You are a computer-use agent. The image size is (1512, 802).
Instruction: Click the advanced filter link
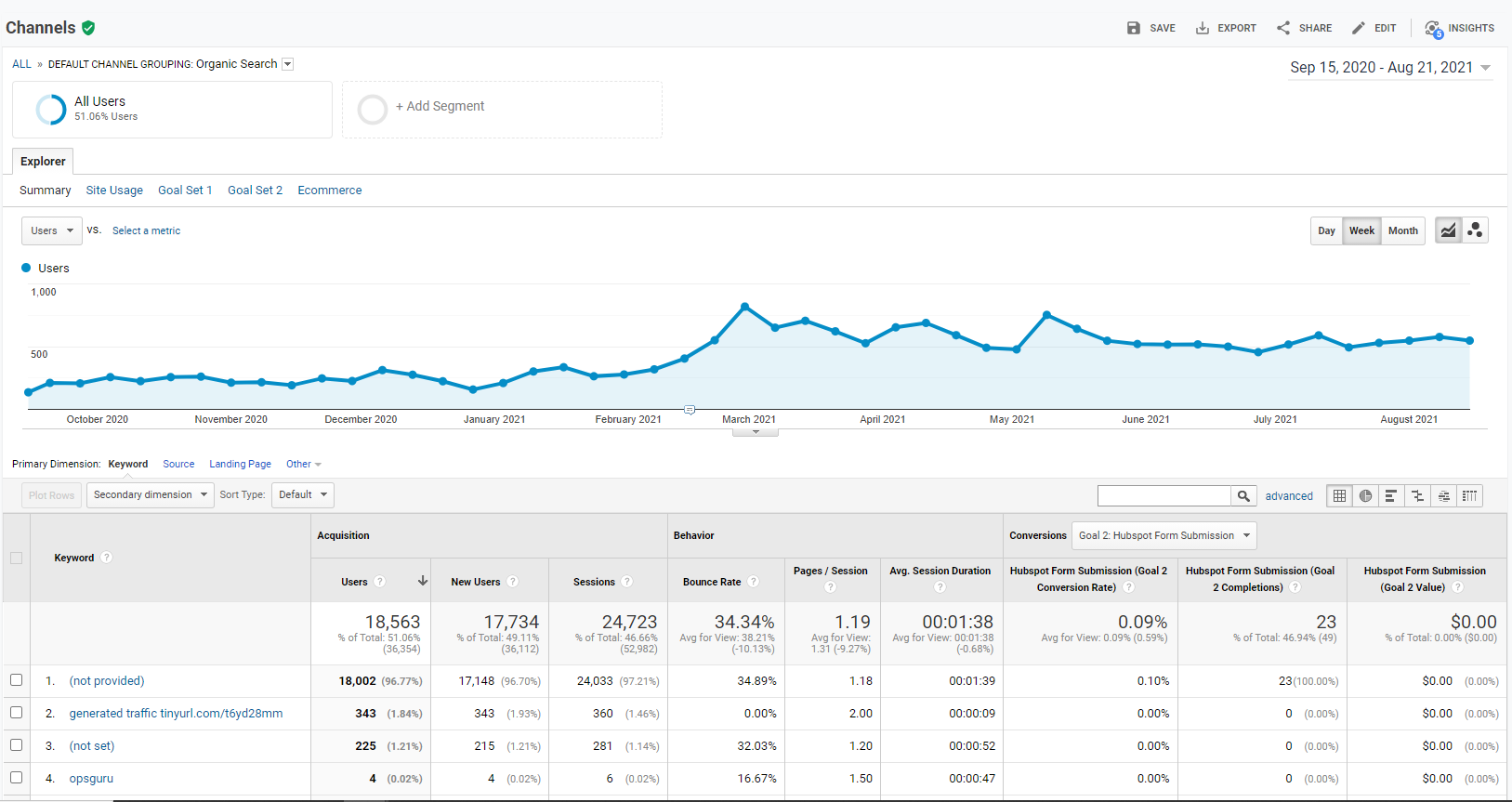[1289, 496]
